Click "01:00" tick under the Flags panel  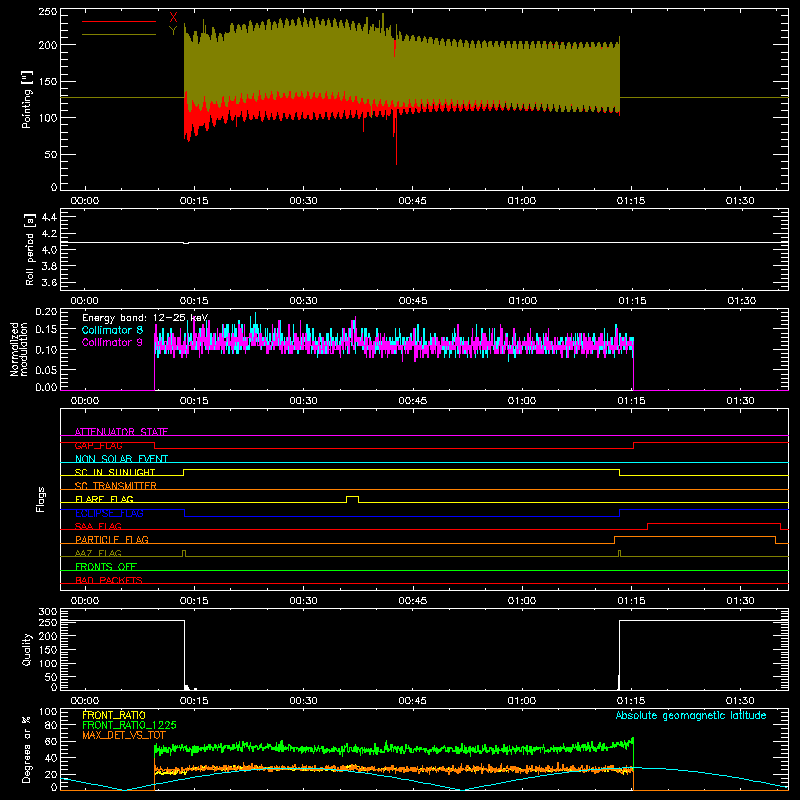(x=522, y=601)
